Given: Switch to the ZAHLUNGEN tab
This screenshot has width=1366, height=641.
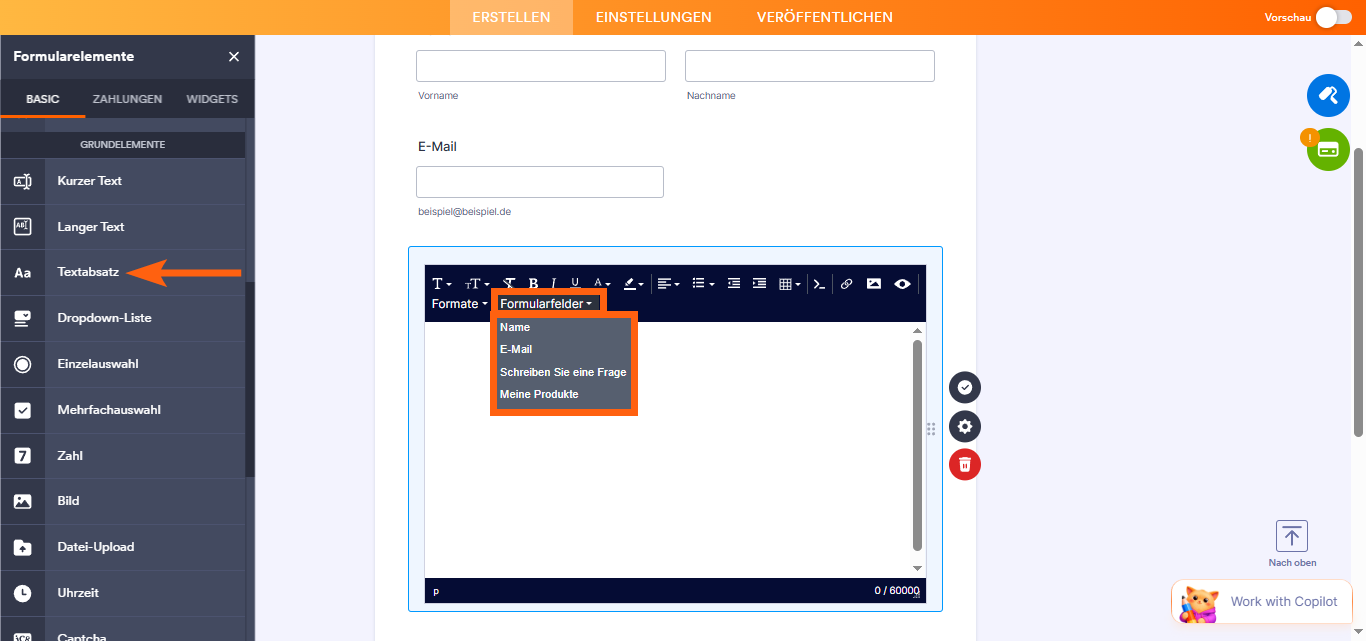Looking at the screenshot, I should click(x=127, y=99).
